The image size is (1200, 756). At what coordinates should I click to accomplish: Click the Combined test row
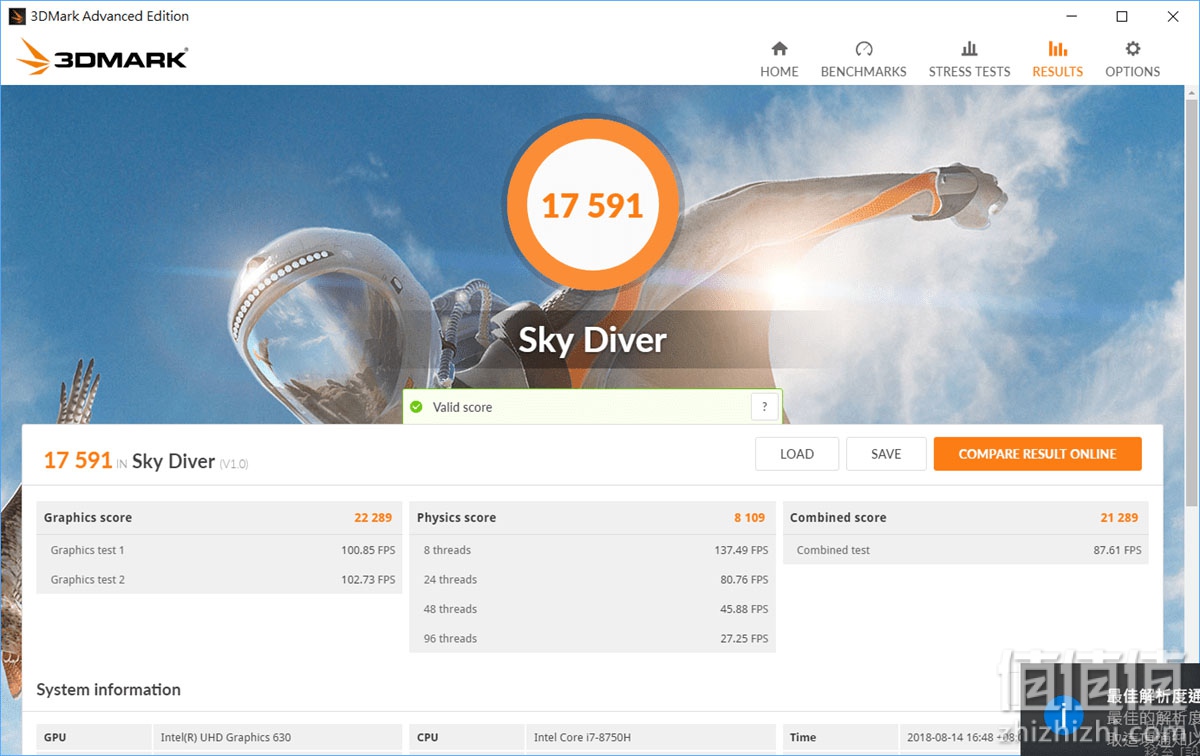[965, 550]
